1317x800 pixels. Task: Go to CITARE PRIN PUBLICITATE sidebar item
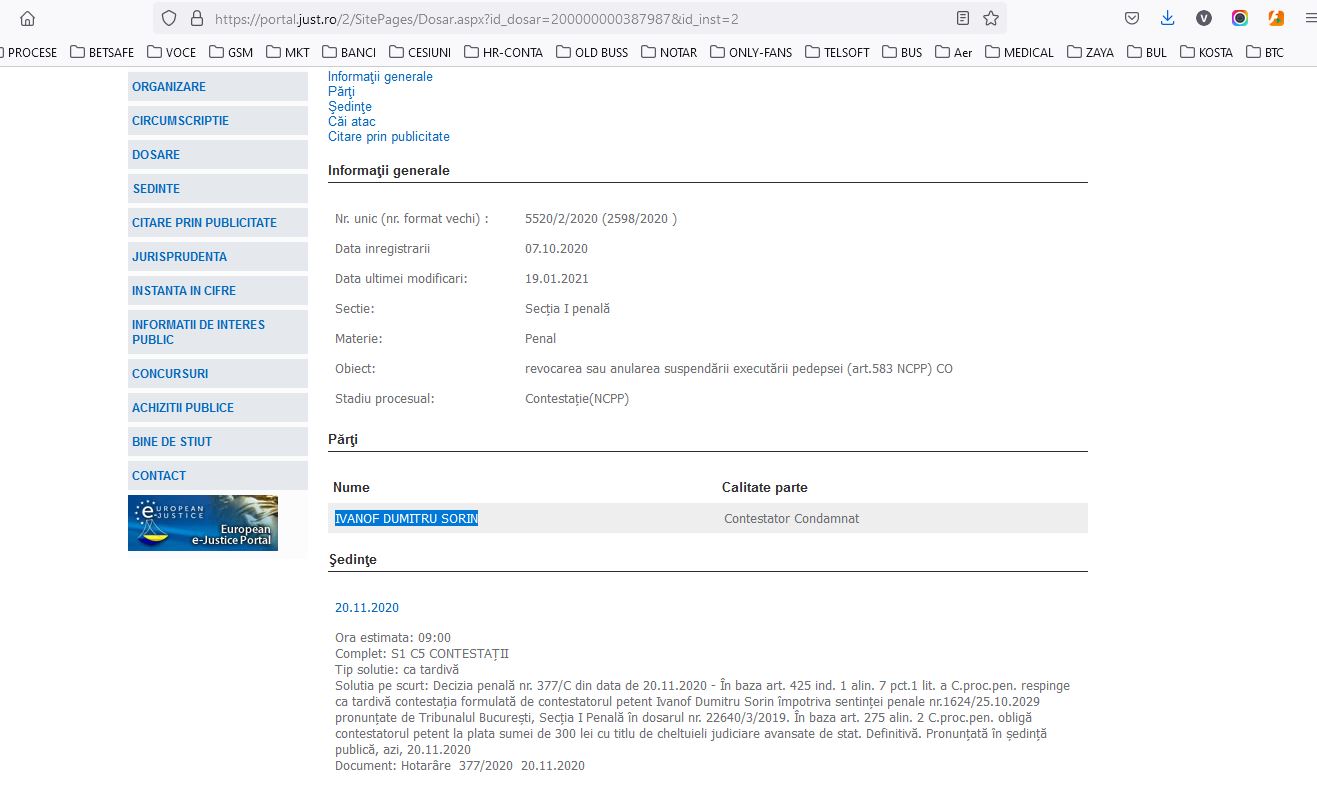(204, 223)
